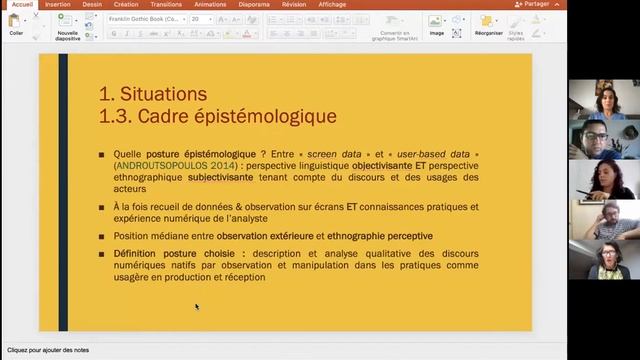Viewport: 640px width, 360px height.
Task: Click the decrease font size icon
Action: (x=236, y=20)
